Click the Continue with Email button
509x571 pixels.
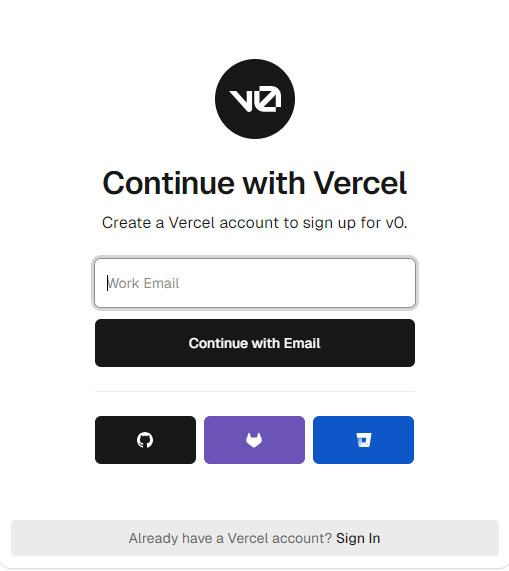pos(255,343)
